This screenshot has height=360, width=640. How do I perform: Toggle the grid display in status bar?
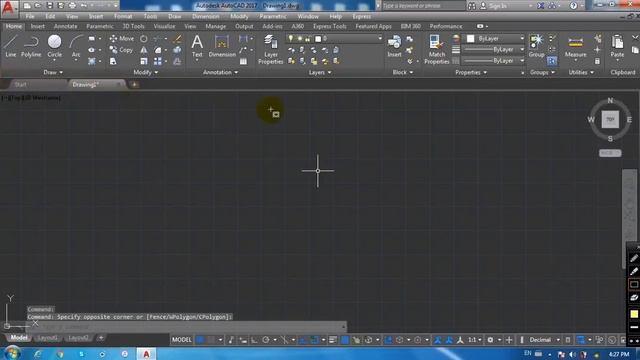click(200, 340)
